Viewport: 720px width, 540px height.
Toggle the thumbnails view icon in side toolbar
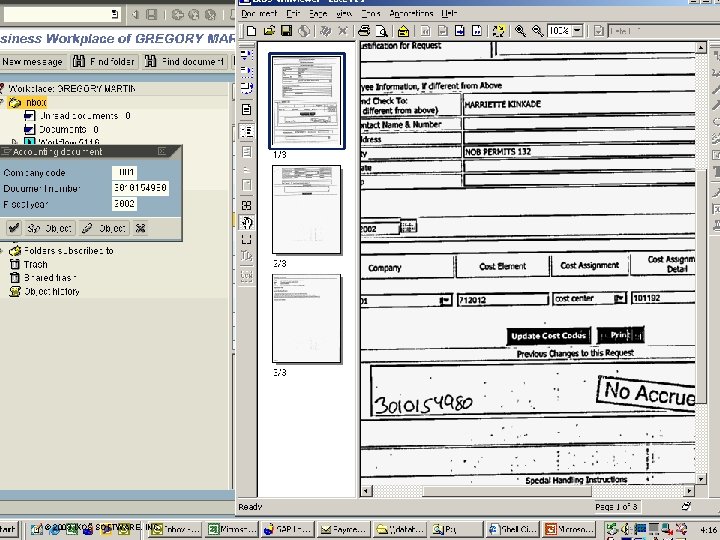tap(247, 132)
